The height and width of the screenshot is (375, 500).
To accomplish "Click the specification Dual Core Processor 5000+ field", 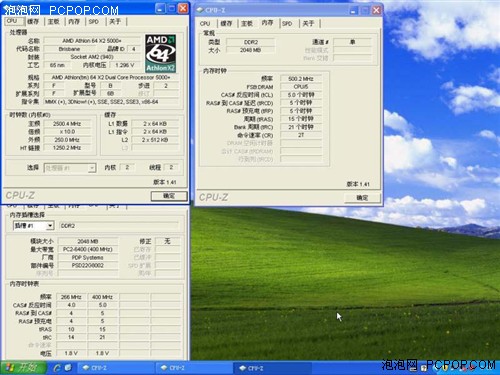I will click(111, 77).
